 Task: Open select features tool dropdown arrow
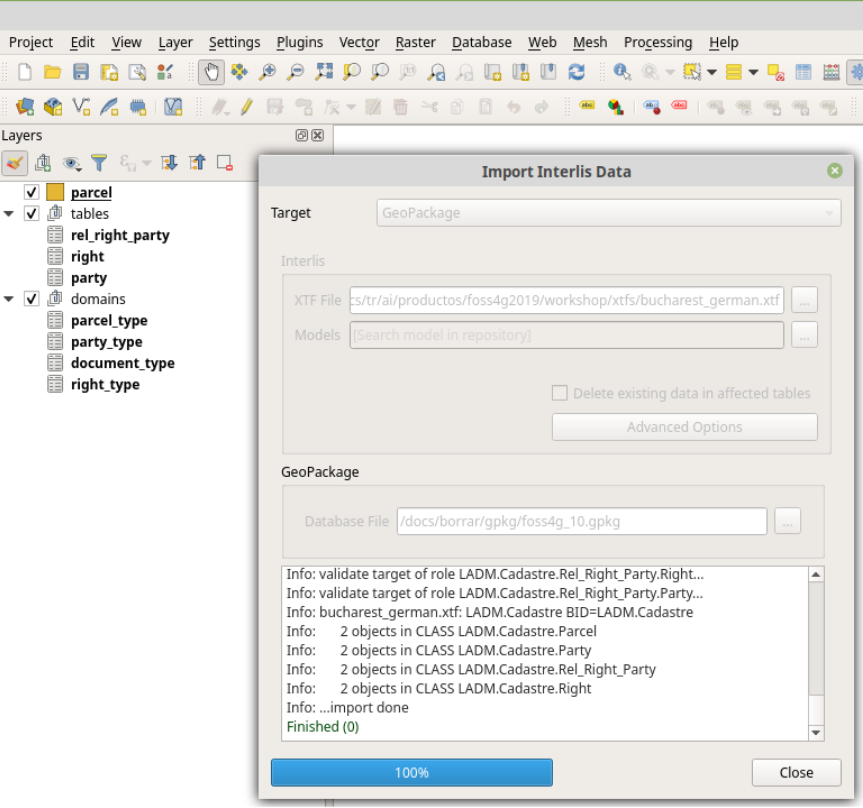(712, 72)
